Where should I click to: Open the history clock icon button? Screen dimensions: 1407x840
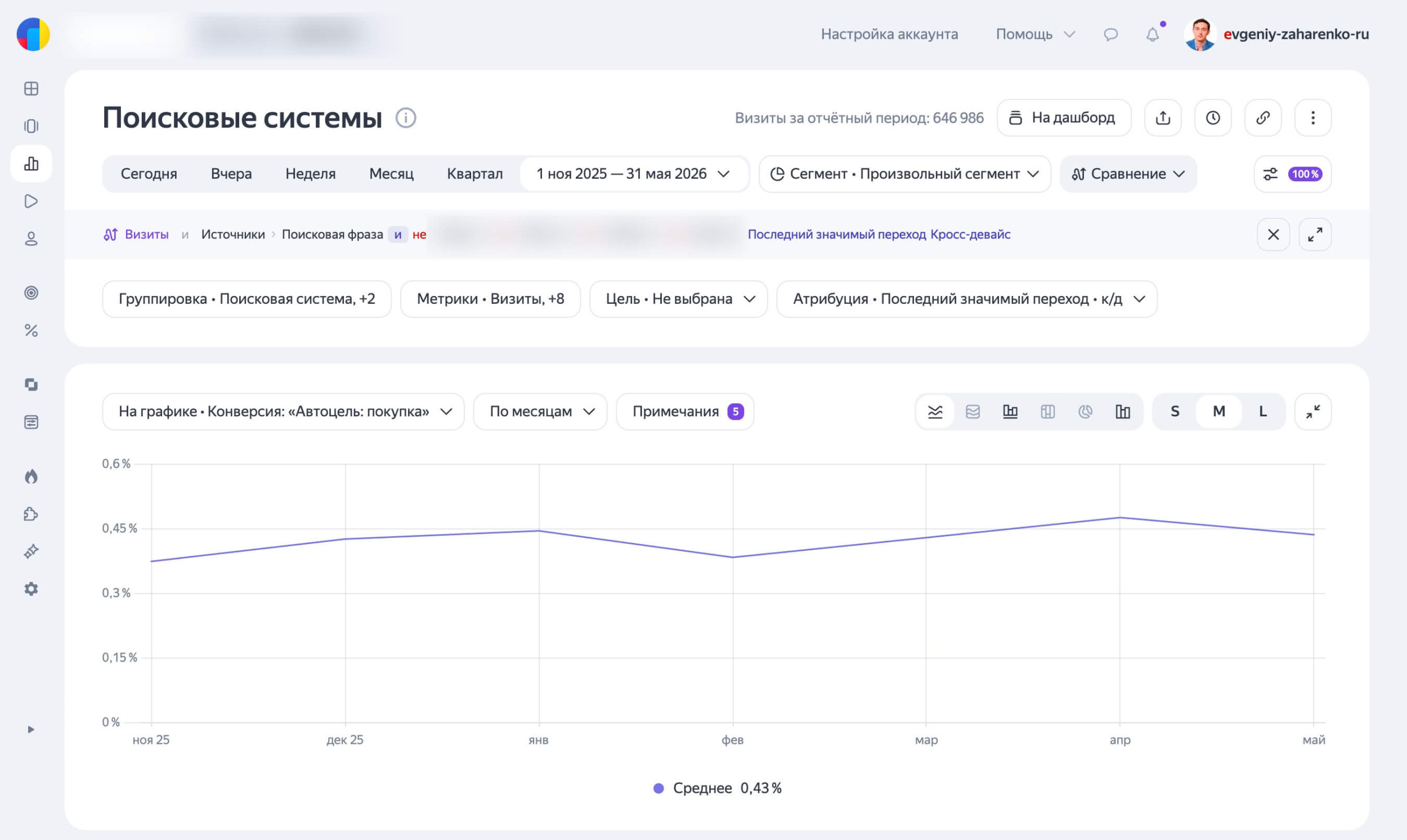click(1213, 118)
